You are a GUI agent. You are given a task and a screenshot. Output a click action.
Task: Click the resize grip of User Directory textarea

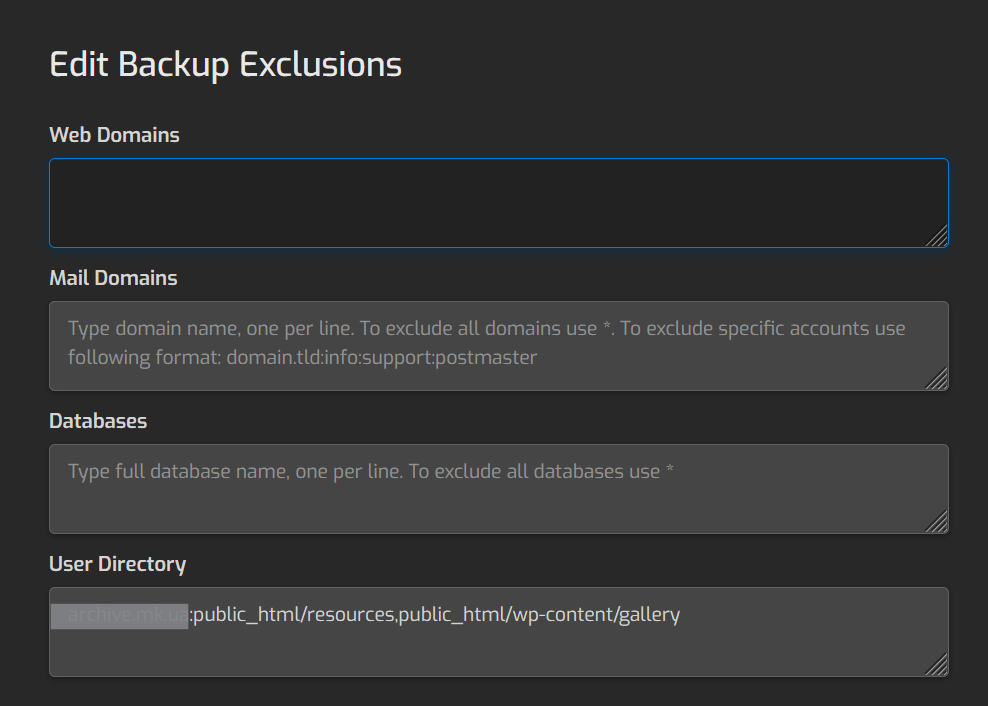click(938, 666)
